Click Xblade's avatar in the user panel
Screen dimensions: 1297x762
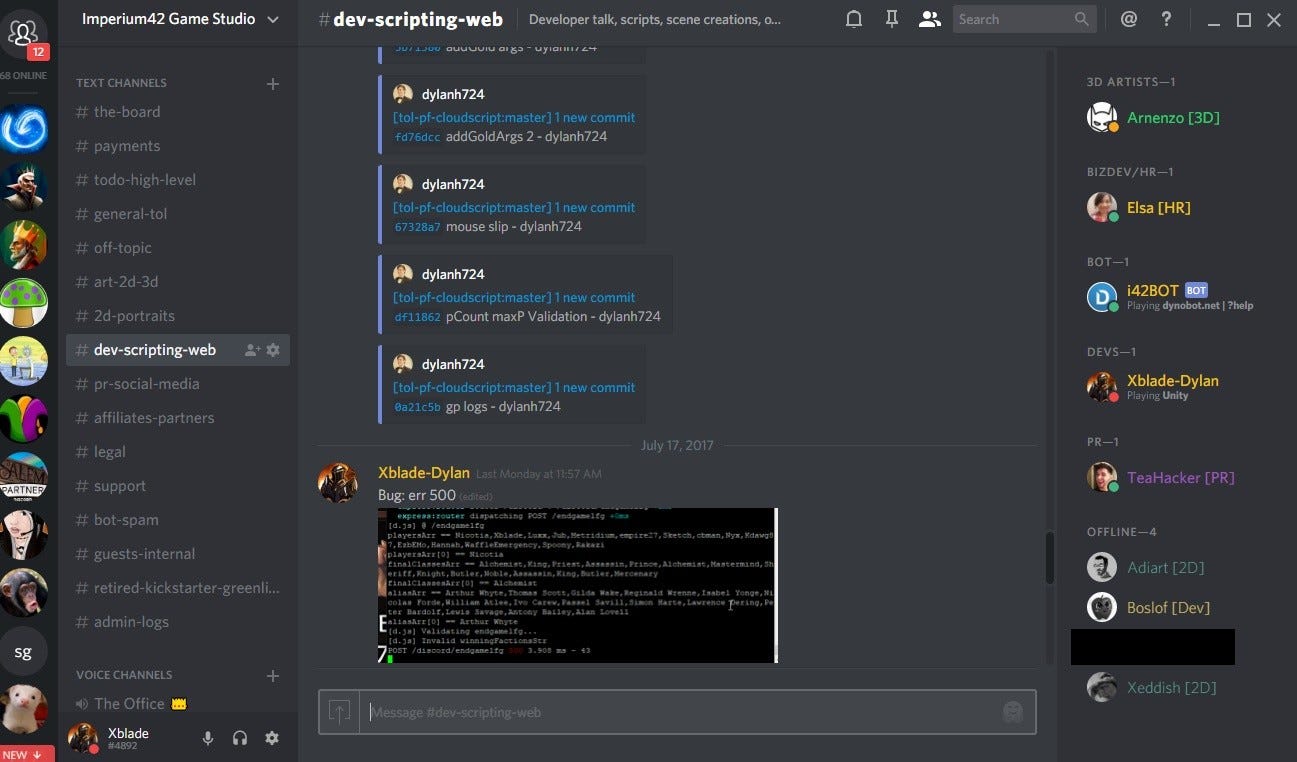pyautogui.click(x=82, y=738)
